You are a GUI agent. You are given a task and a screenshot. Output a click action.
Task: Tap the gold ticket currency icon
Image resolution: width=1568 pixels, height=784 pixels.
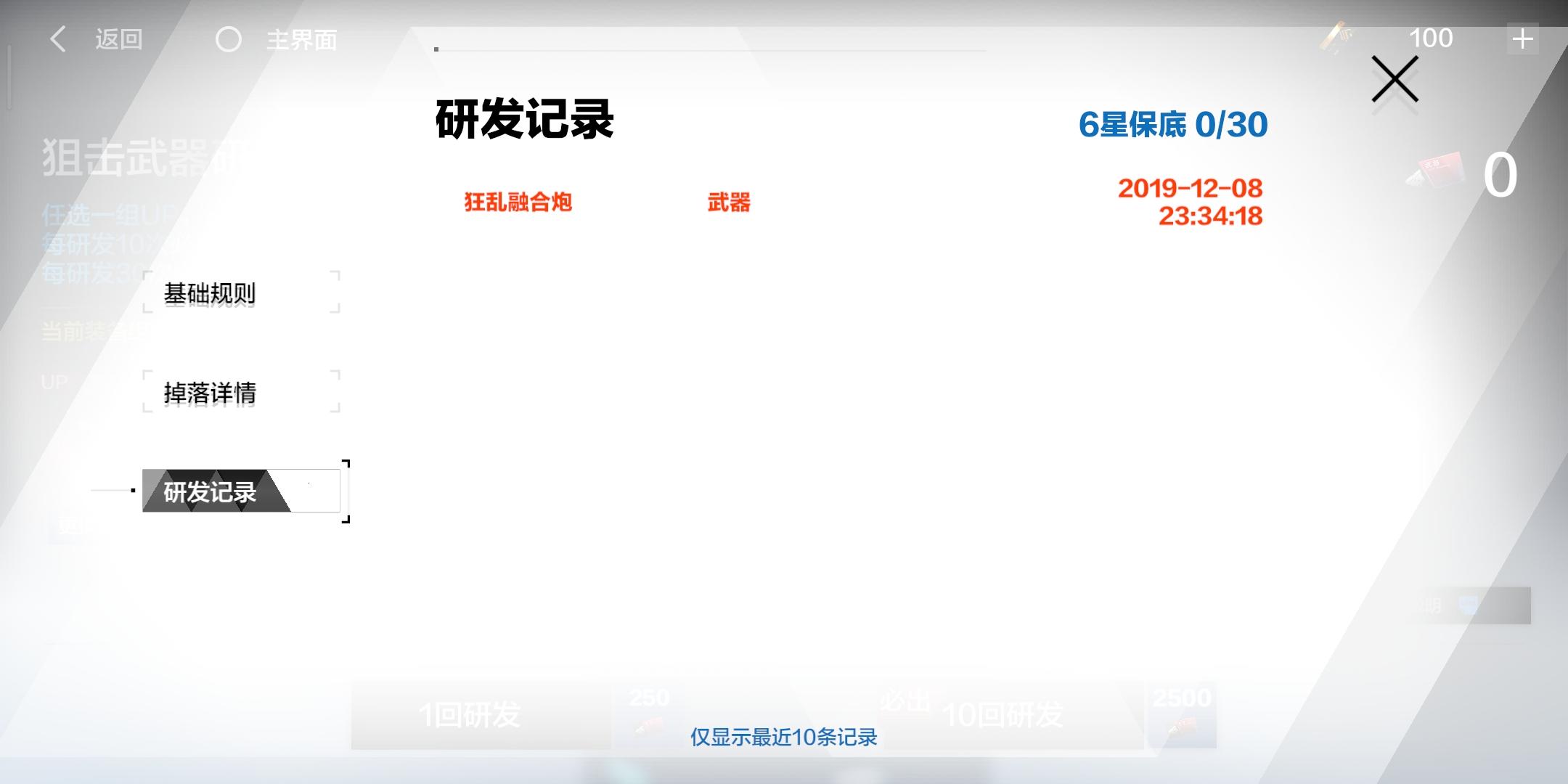click(1337, 36)
